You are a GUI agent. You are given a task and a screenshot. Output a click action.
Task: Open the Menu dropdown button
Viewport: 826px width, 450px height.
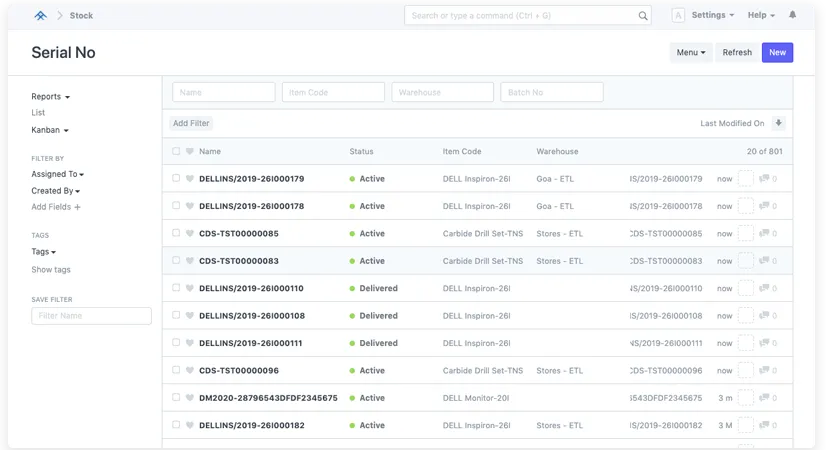point(691,53)
